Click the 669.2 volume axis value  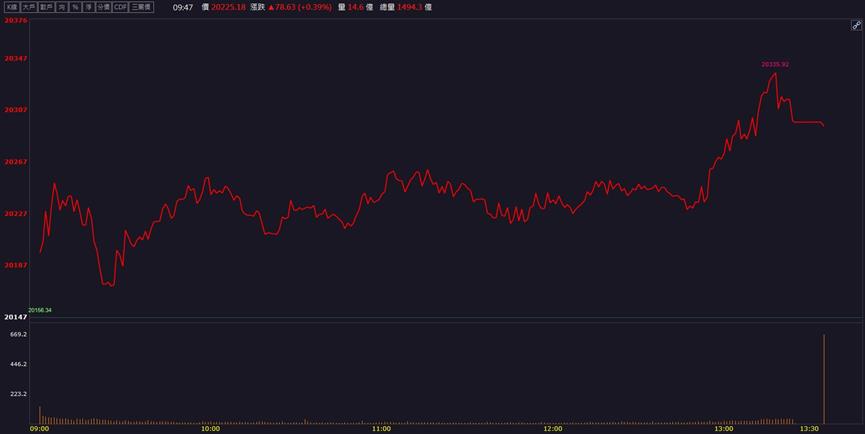(18, 334)
